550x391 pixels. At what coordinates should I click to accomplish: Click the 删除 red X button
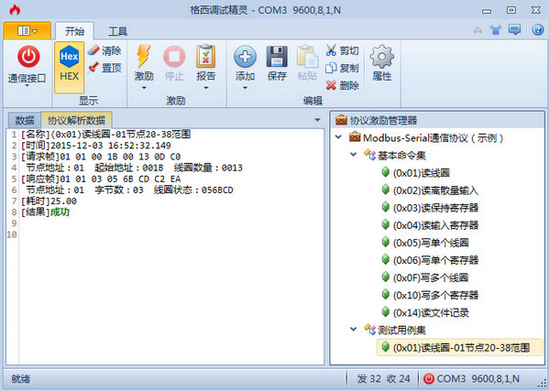(x=342, y=85)
